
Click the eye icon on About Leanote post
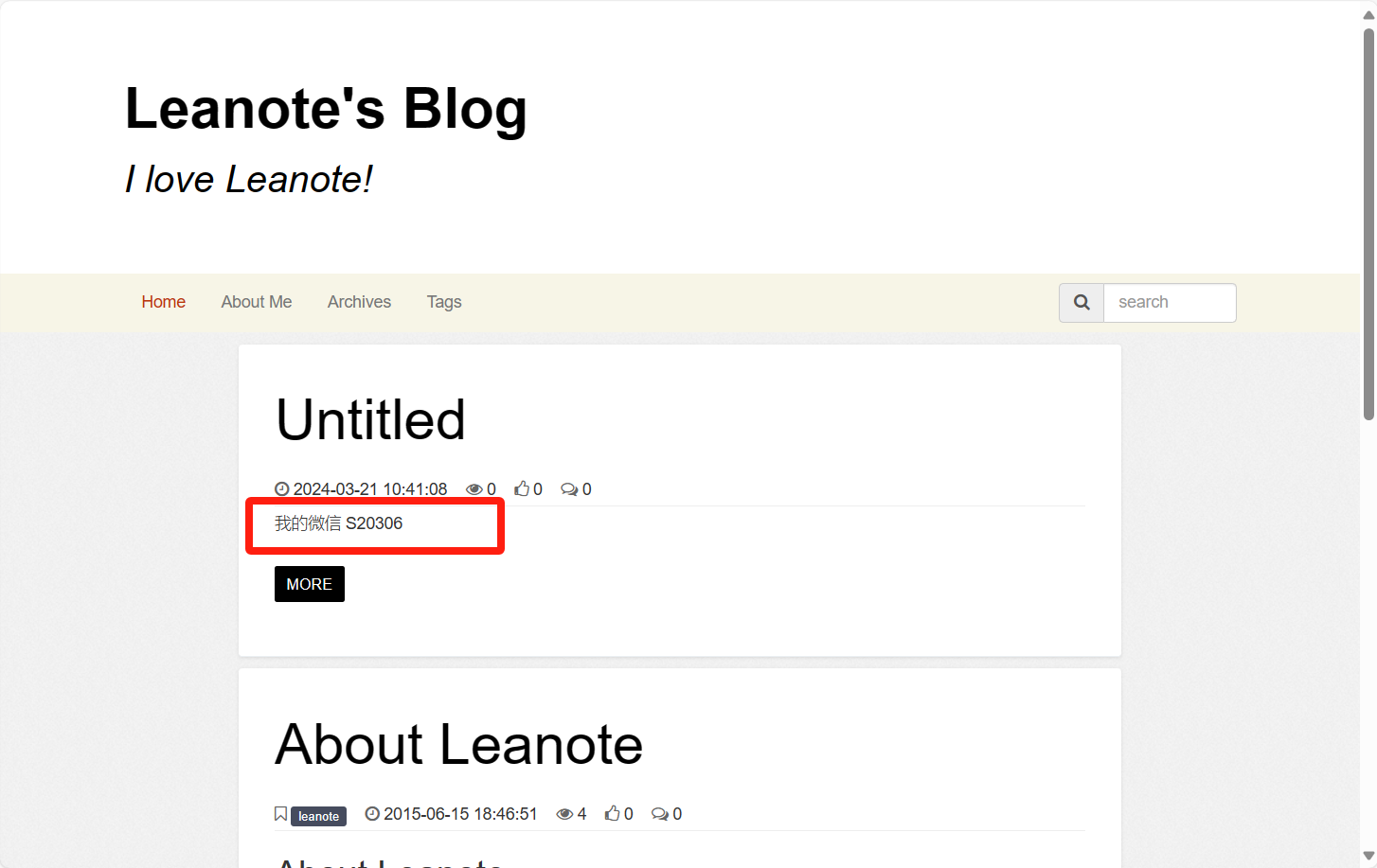(x=564, y=814)
